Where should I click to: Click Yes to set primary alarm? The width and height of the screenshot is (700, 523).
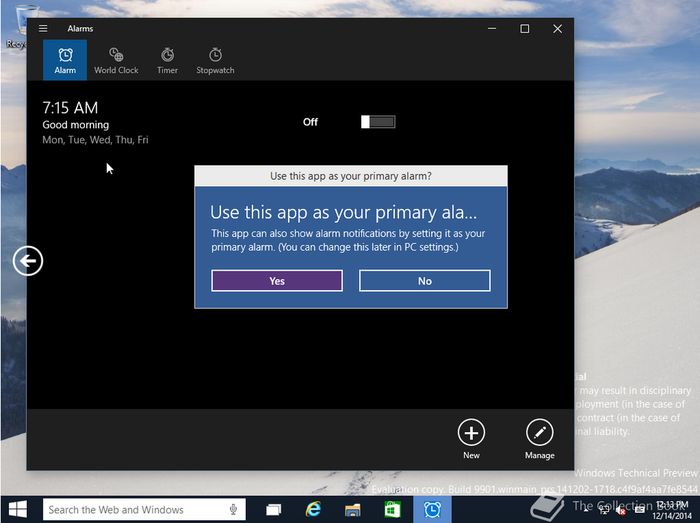(x=277, y=281)
